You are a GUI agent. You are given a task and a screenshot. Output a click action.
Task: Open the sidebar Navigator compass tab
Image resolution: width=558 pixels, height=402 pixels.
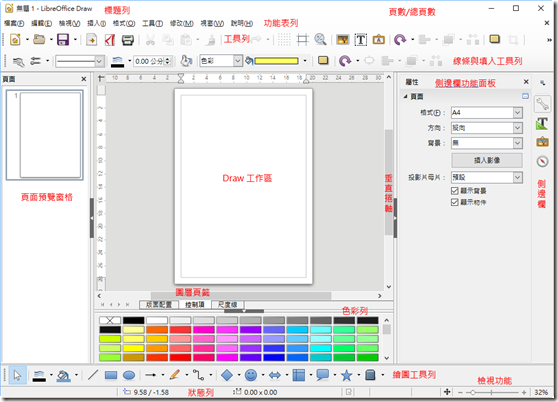tap(542, 161)
